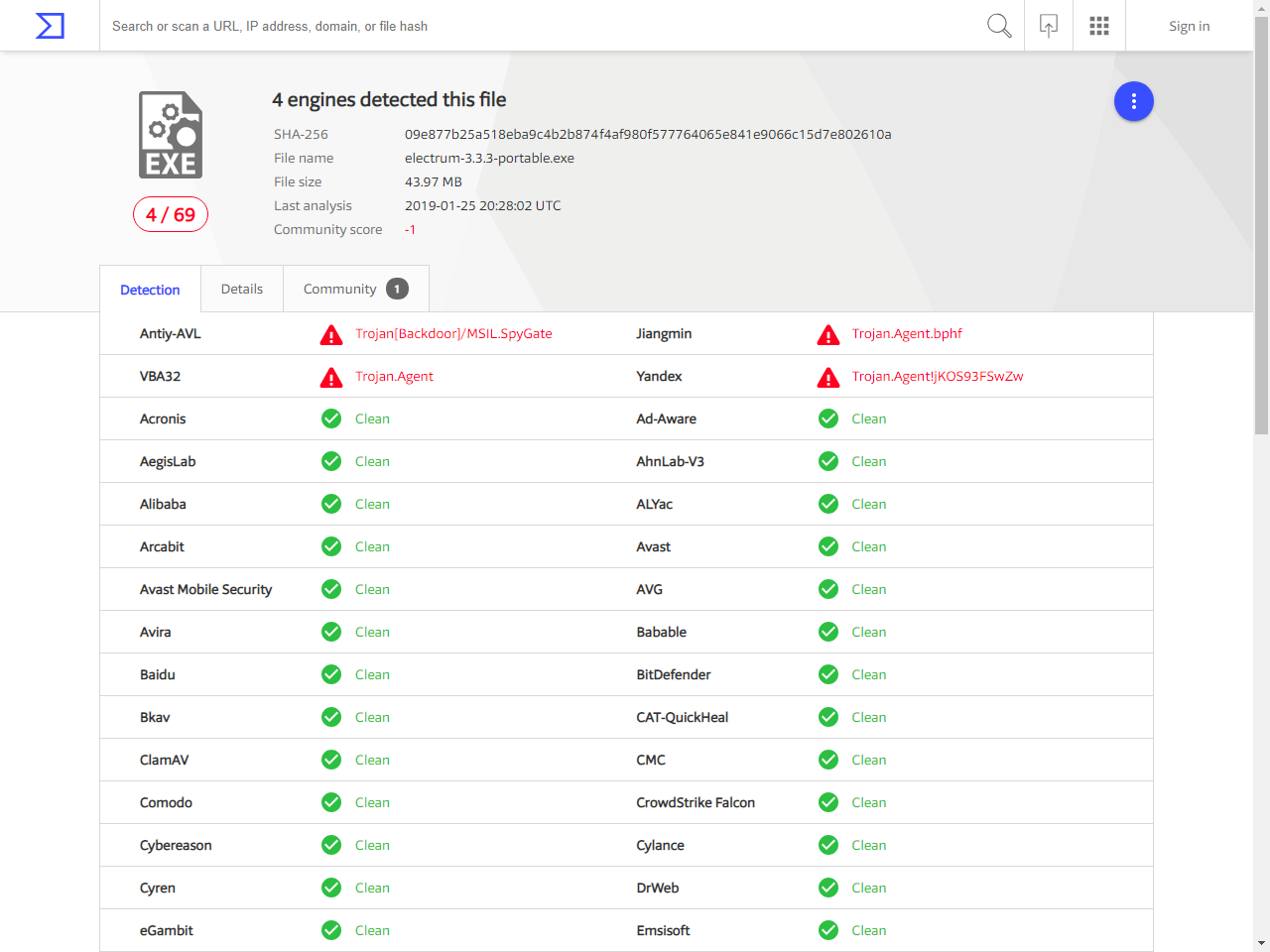1270x952 pixels.
Task: Click the scrollbar down arrow
Action: (x=1261, y=943)
